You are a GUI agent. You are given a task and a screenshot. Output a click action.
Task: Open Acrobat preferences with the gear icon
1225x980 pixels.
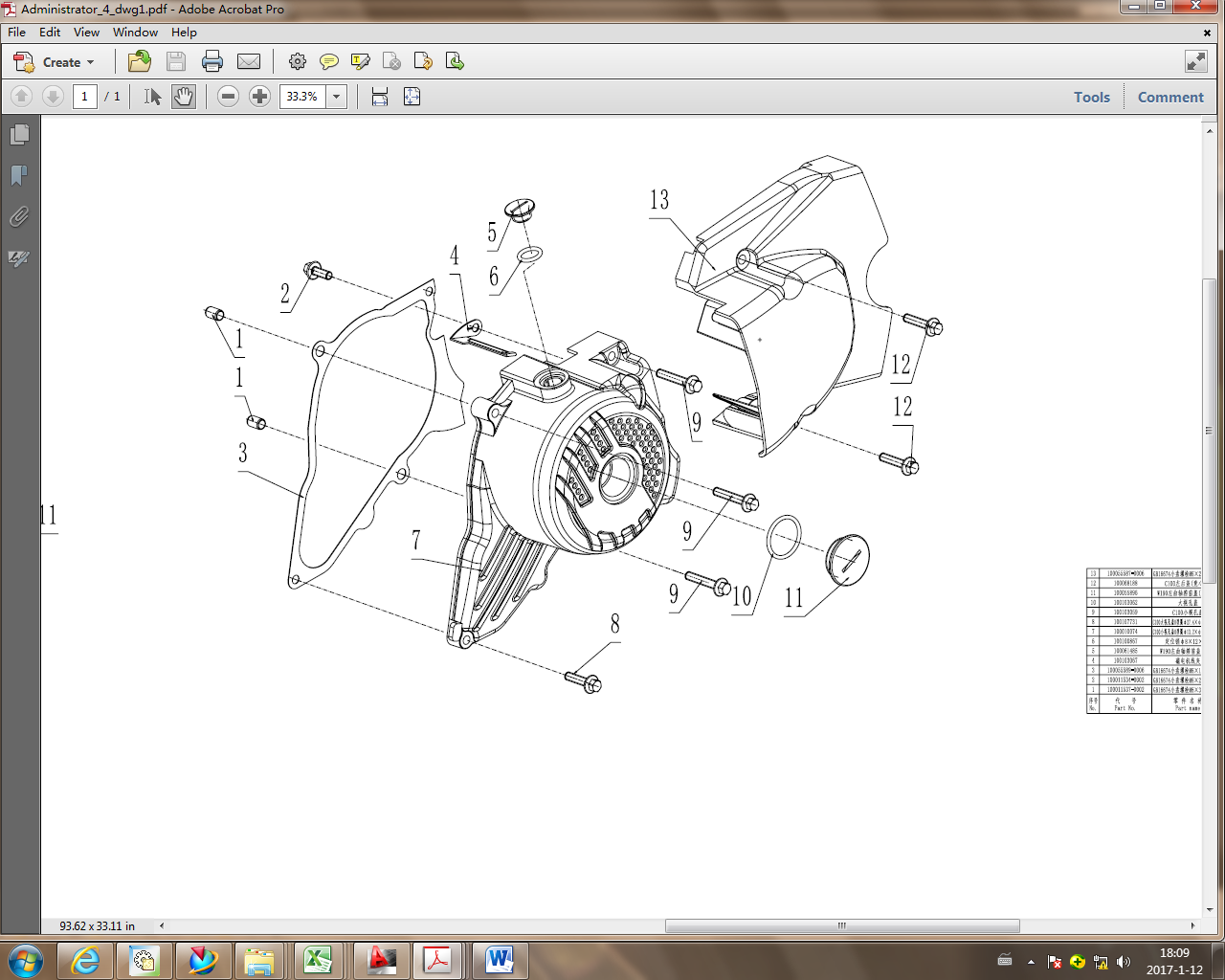point(298,61)
